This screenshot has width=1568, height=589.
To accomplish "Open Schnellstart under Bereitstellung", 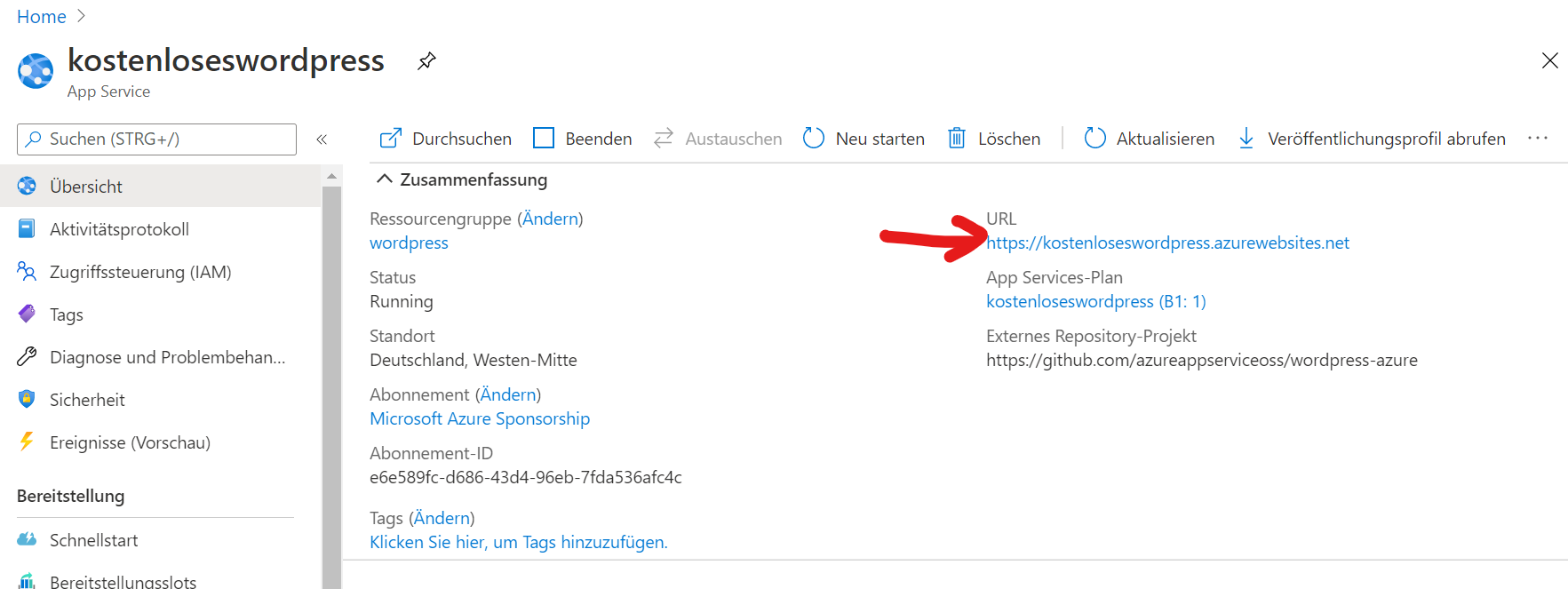I will (93, 540).
